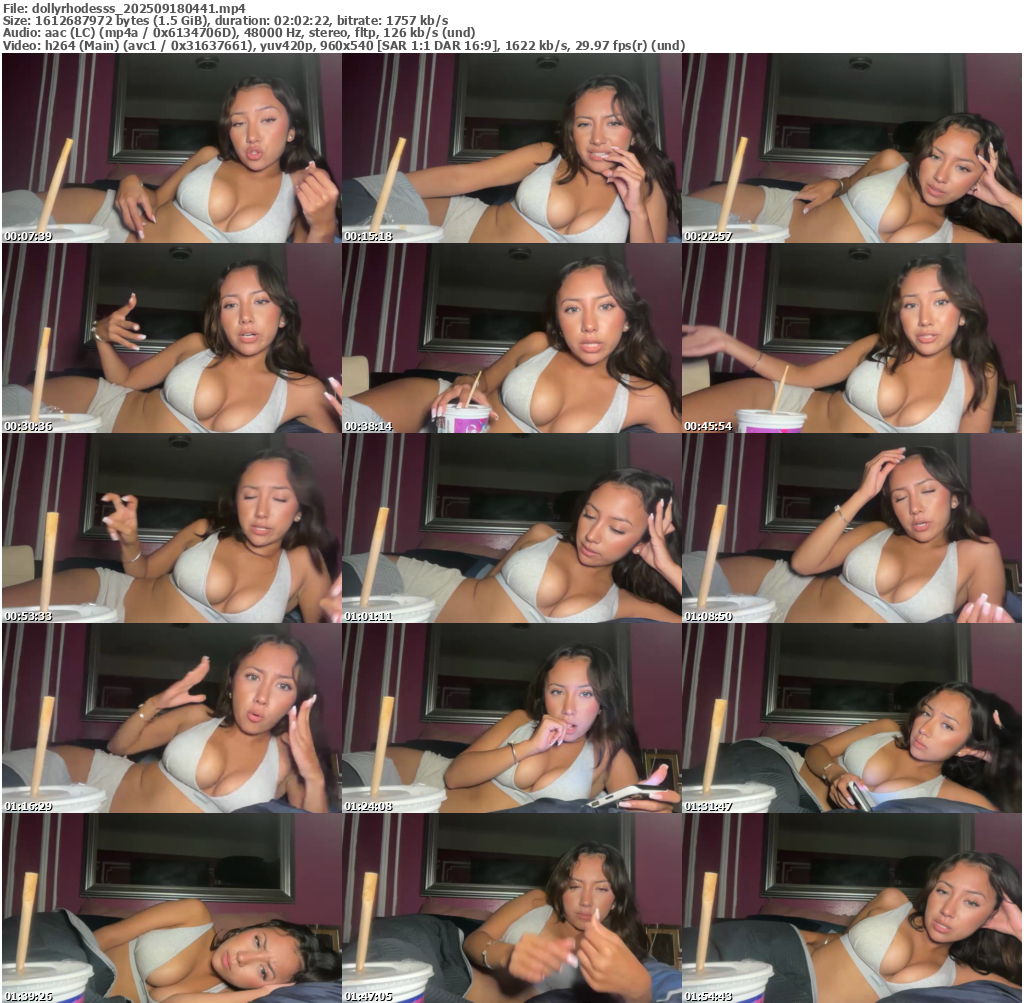Viewport: 1024px width, 1003px height.
Task: Click the Size and duration info line
Action: 225,20
